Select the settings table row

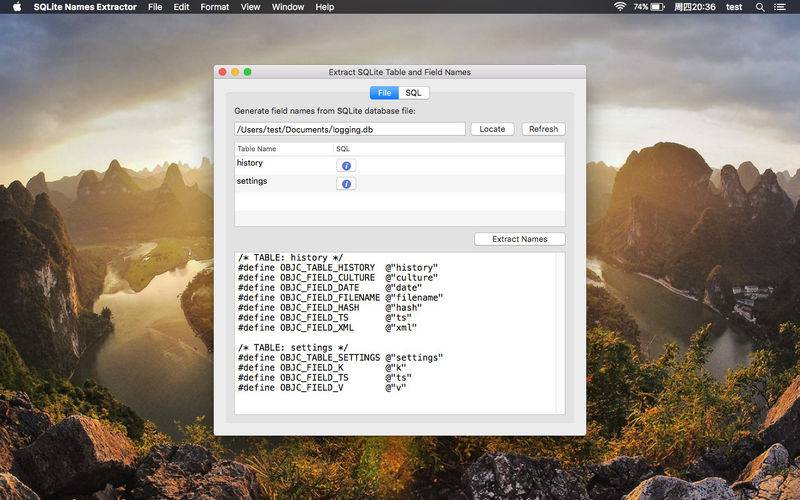(x=399, y=184)
